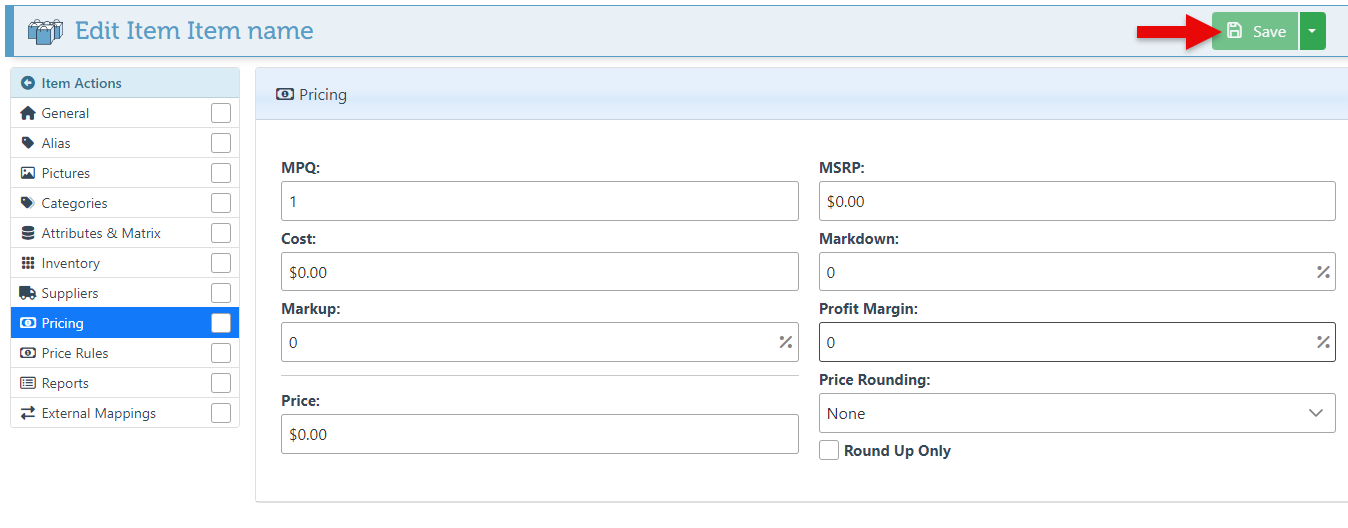Open the Alias section
The width and height of the screenshot is (1348, 528).
pos(56,143)
